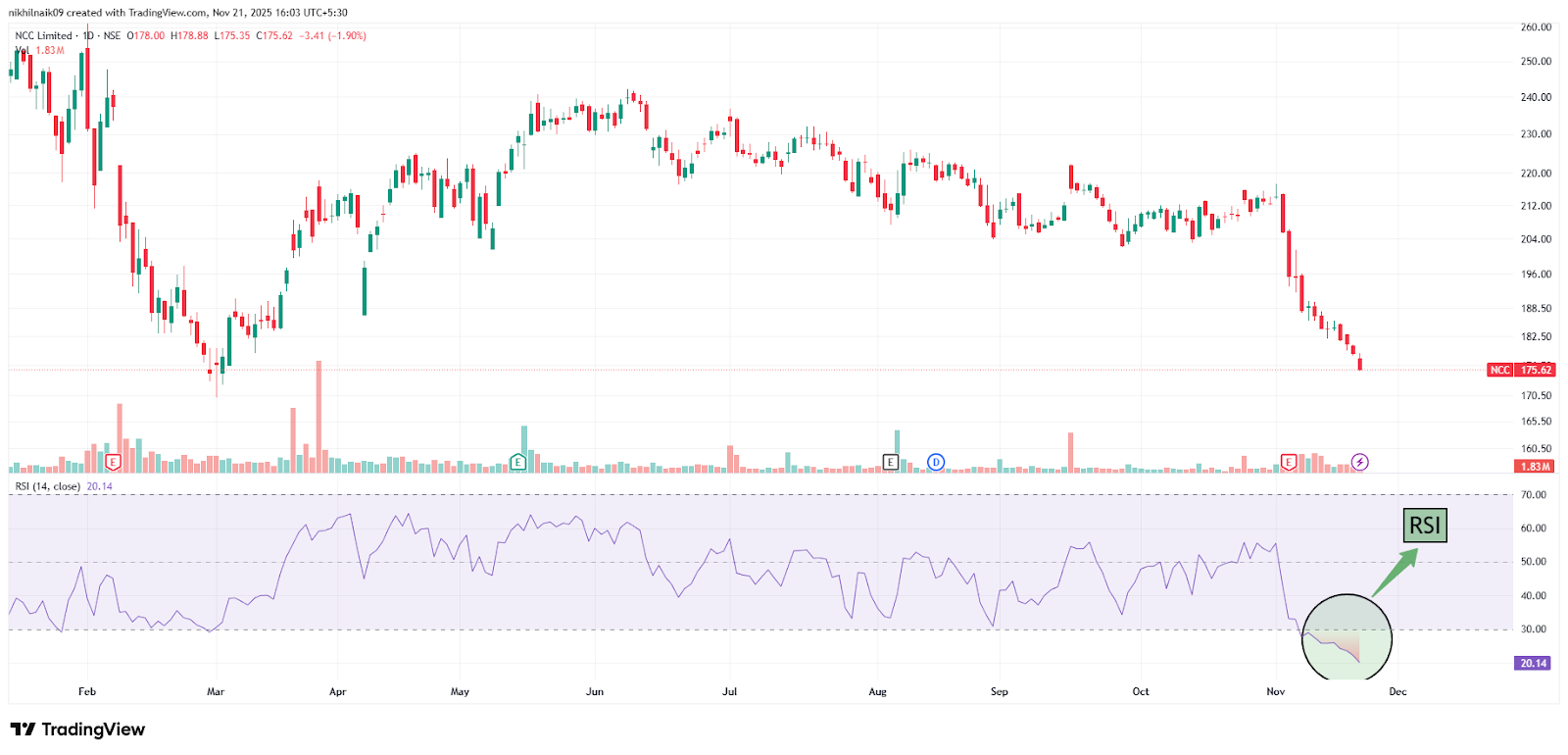
Task: Click the green RSI annotation box
Action: (x=1424, y=526)
